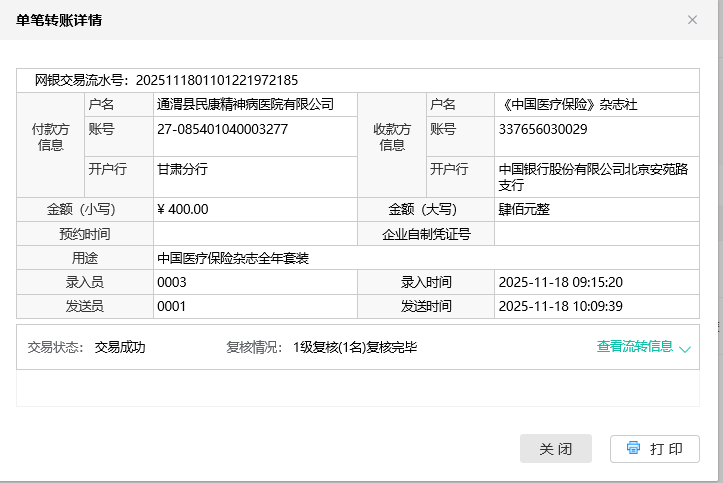The width and height of the screenshot is (723, 483).
Task: Click the 交易成功 transaction status text
Action: 120,348
